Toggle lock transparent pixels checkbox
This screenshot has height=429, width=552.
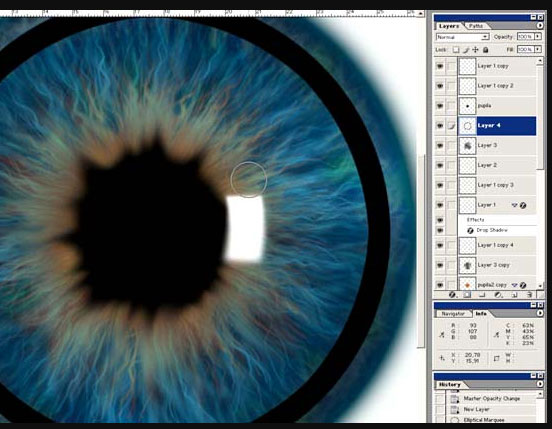456,50
